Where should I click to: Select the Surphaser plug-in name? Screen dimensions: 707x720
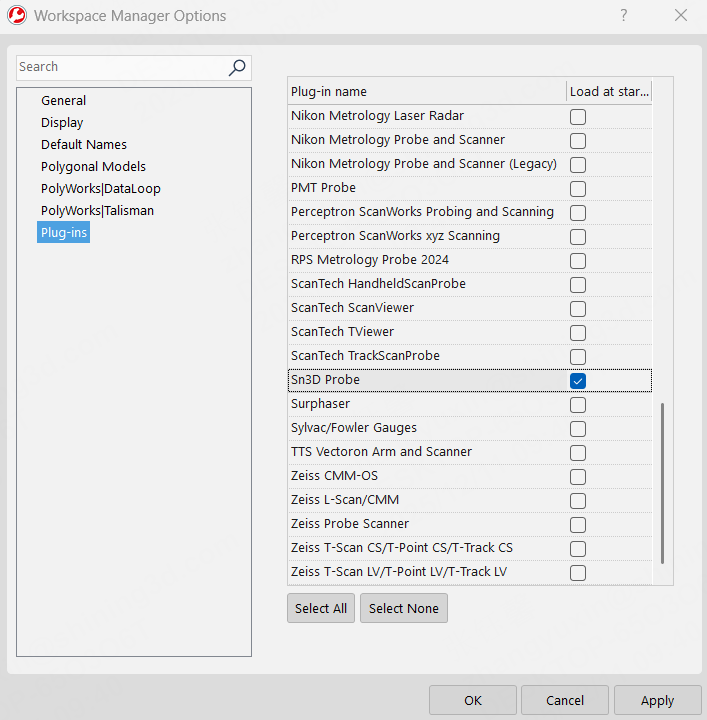tap(320, 404)
